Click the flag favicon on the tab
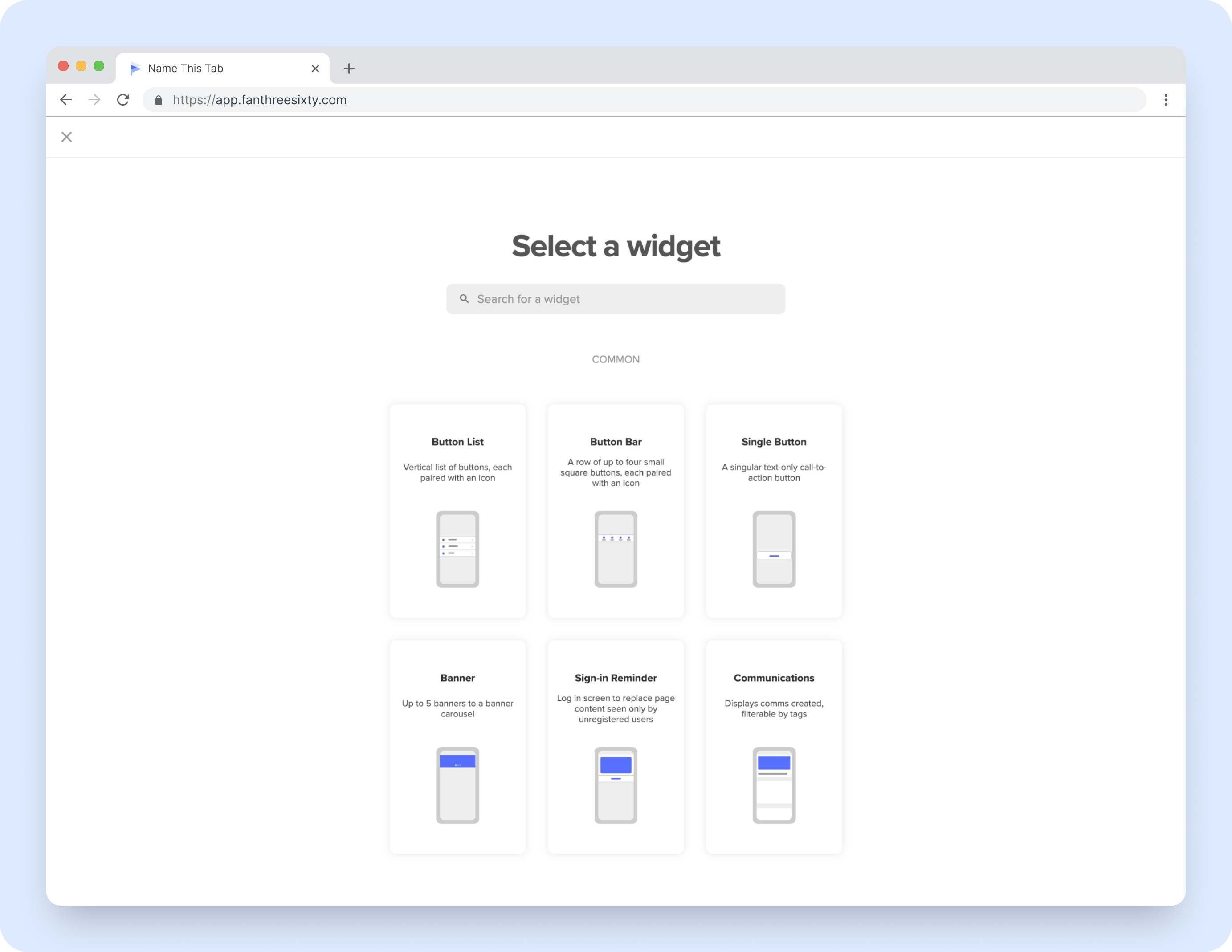1232x952 pixels. pyautogui.click(x=135, y=69)
